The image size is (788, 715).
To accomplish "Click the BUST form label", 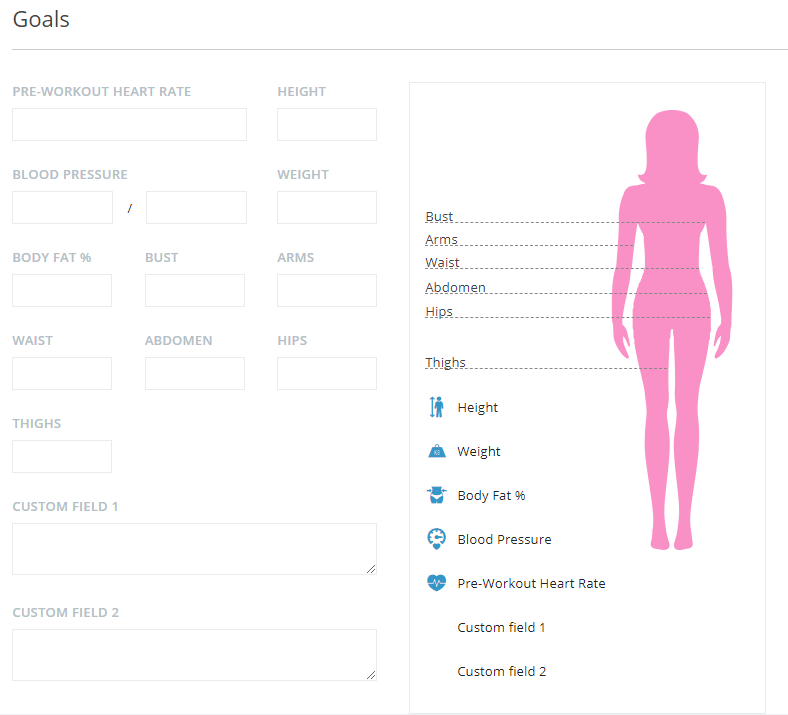I will [161, 257].
